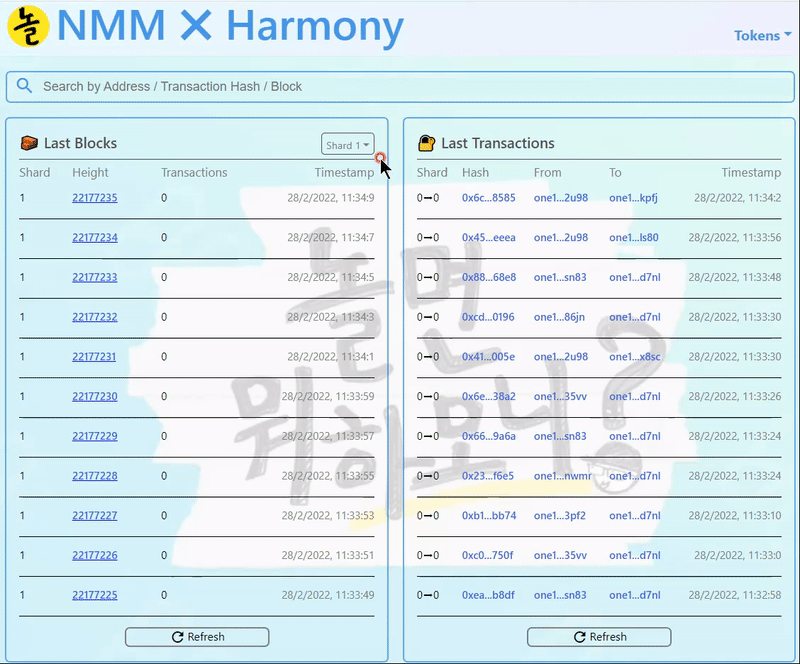Click the Hash column header
The height and width of the screenshot is (664, 800).
[x=475, y=173]
